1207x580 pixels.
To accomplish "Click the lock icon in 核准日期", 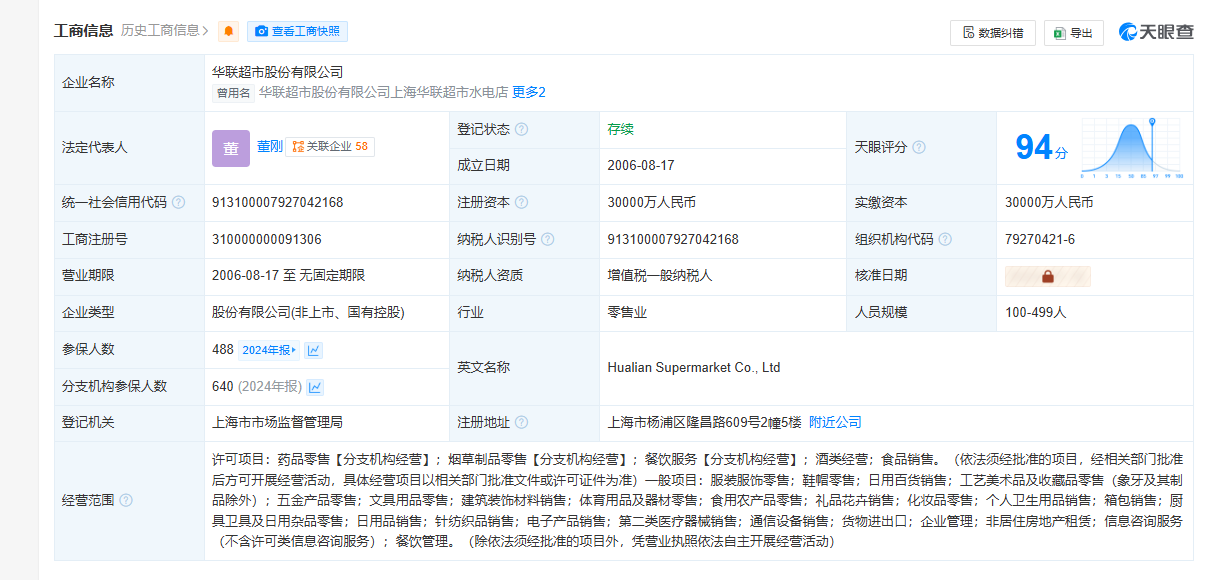I will point(1048,276).
